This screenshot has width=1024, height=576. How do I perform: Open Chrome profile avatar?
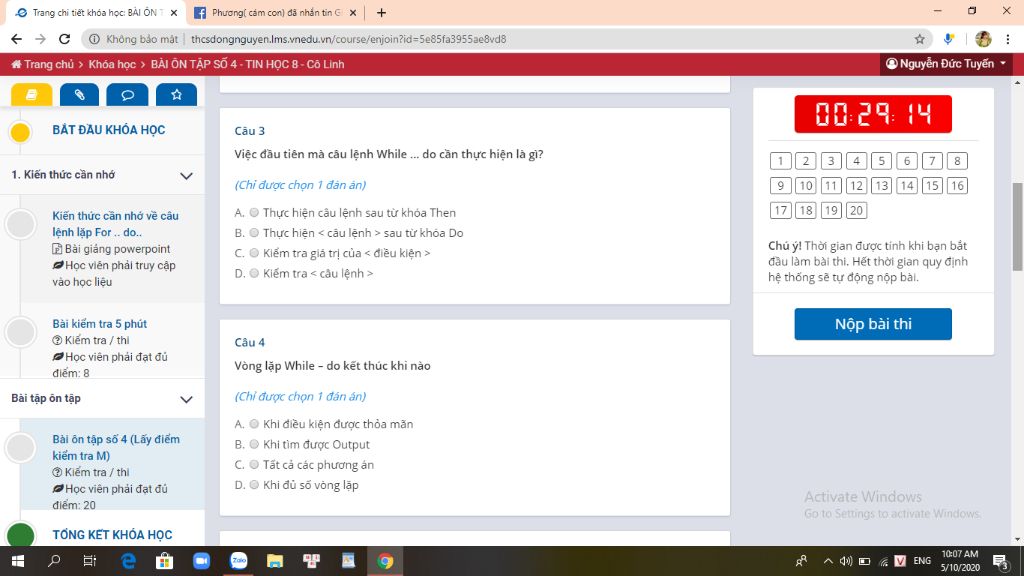(x=983, y=39)
